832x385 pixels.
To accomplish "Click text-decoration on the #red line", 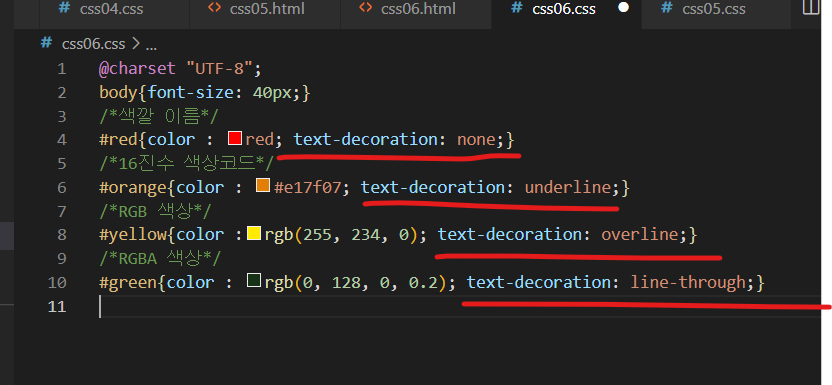I will pos(366,140).
